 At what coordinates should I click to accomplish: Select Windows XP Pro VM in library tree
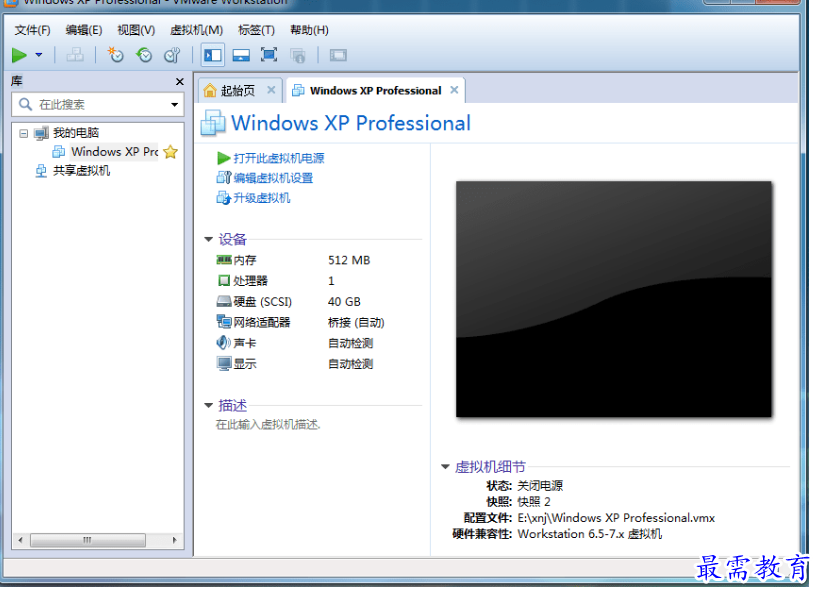pos(115,152)
